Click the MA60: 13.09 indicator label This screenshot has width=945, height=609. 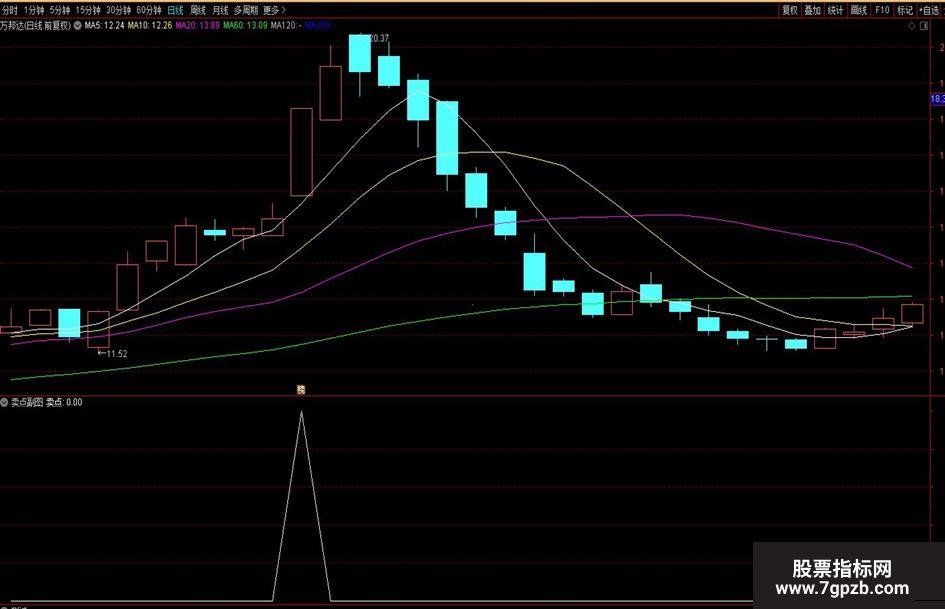coord(245,26)
